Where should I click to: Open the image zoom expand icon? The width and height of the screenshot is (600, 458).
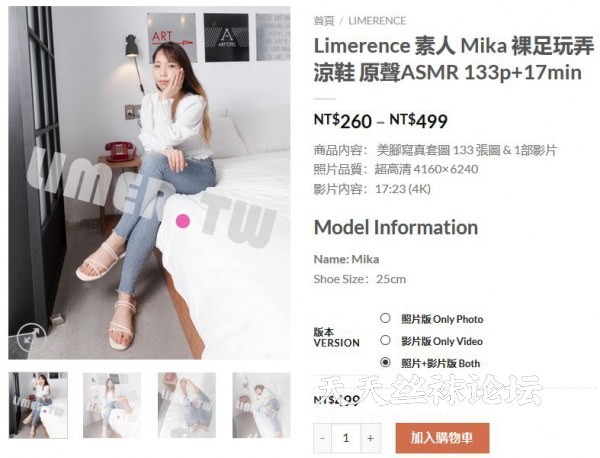coord(31,337)
